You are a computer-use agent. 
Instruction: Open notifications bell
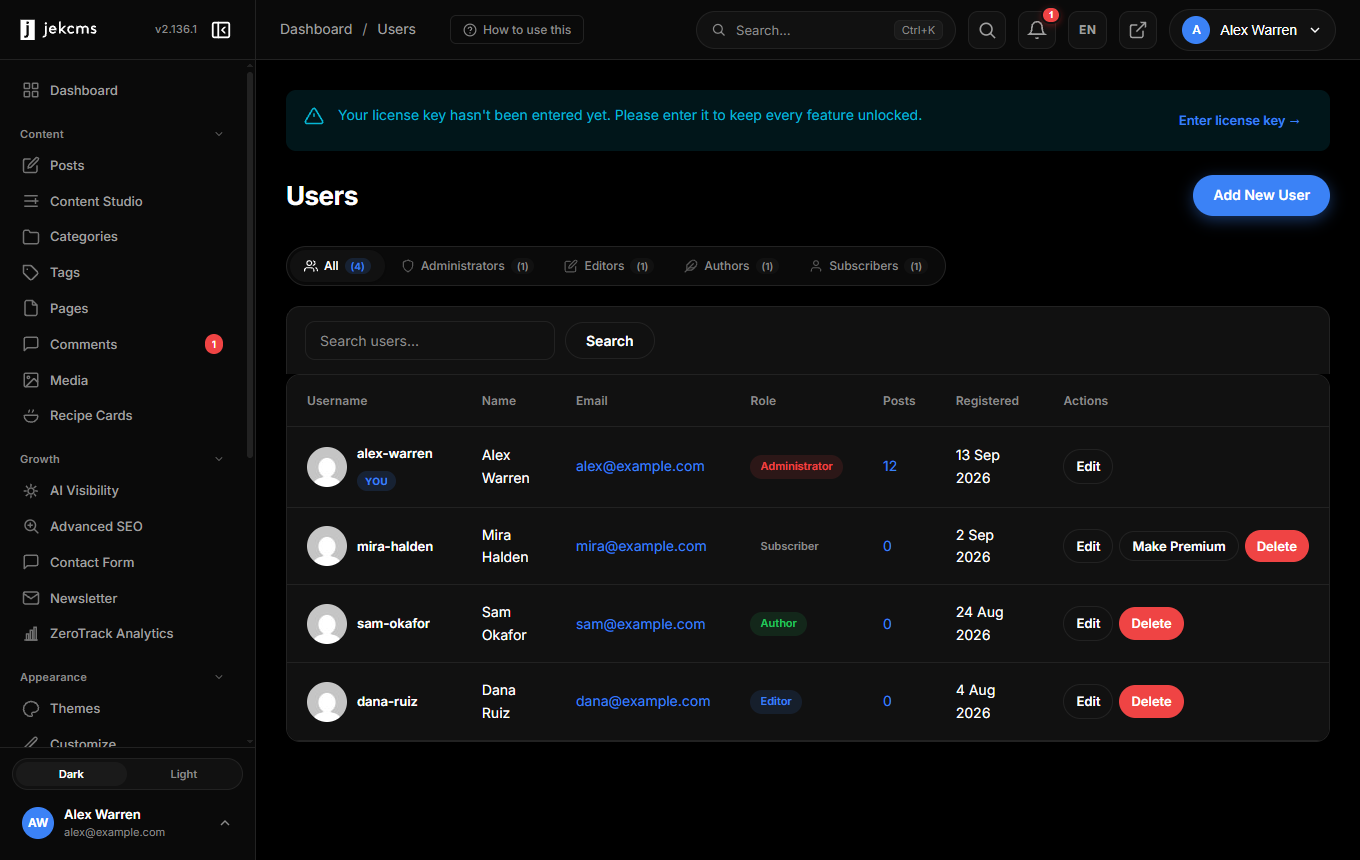coord(1037,30)
